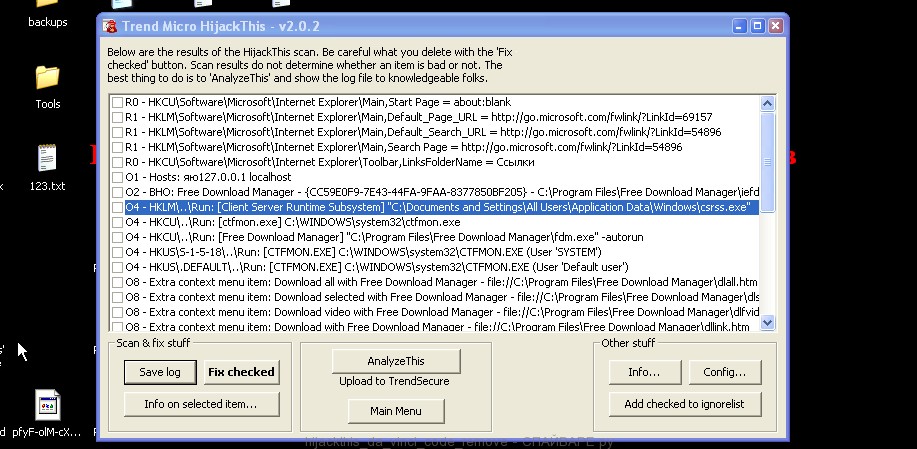917x449 pixels.
Task: Select the LinksFolderName = Ссылки row
Action: click(330, 162)
